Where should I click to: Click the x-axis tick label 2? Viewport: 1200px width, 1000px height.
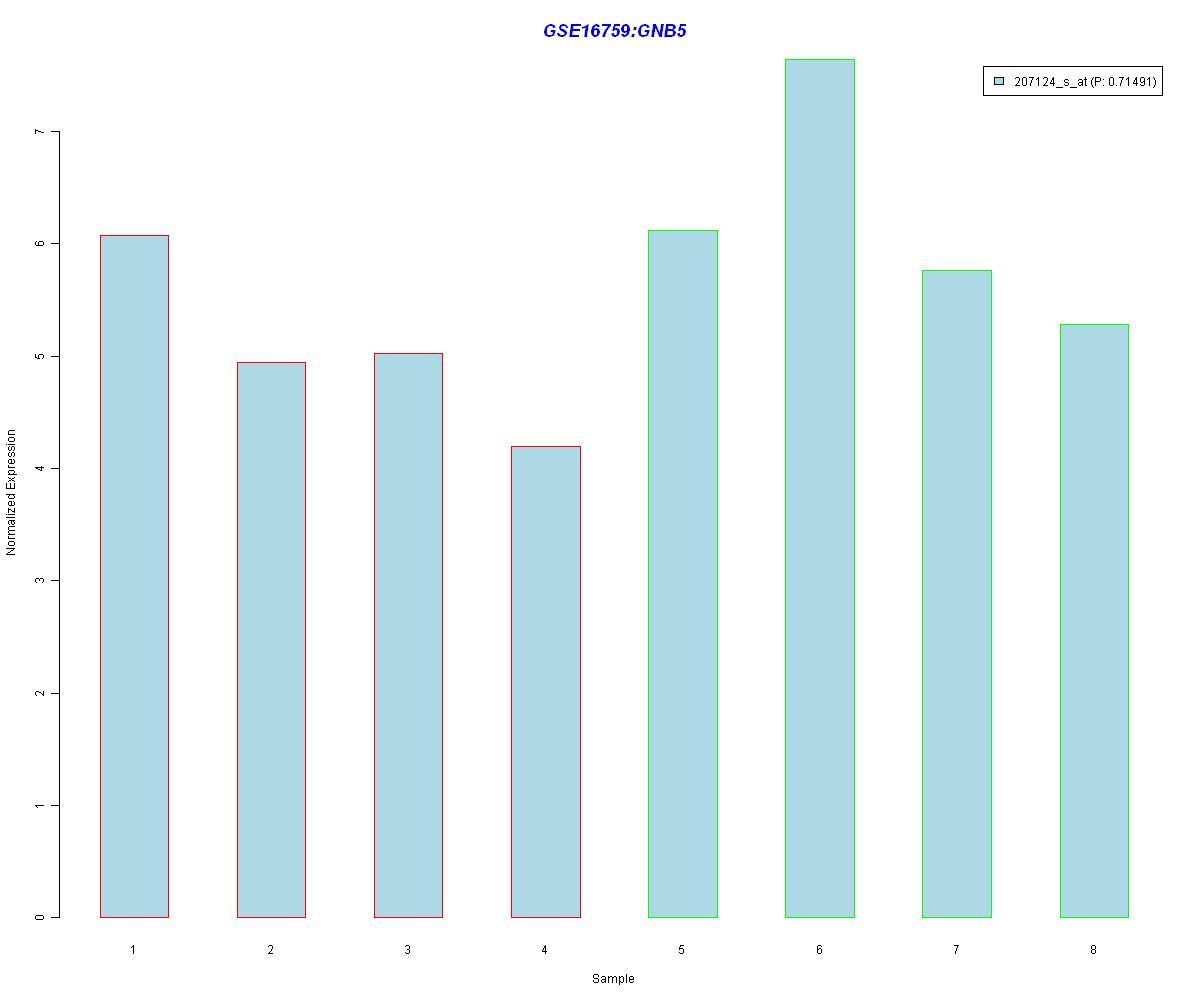270,949
